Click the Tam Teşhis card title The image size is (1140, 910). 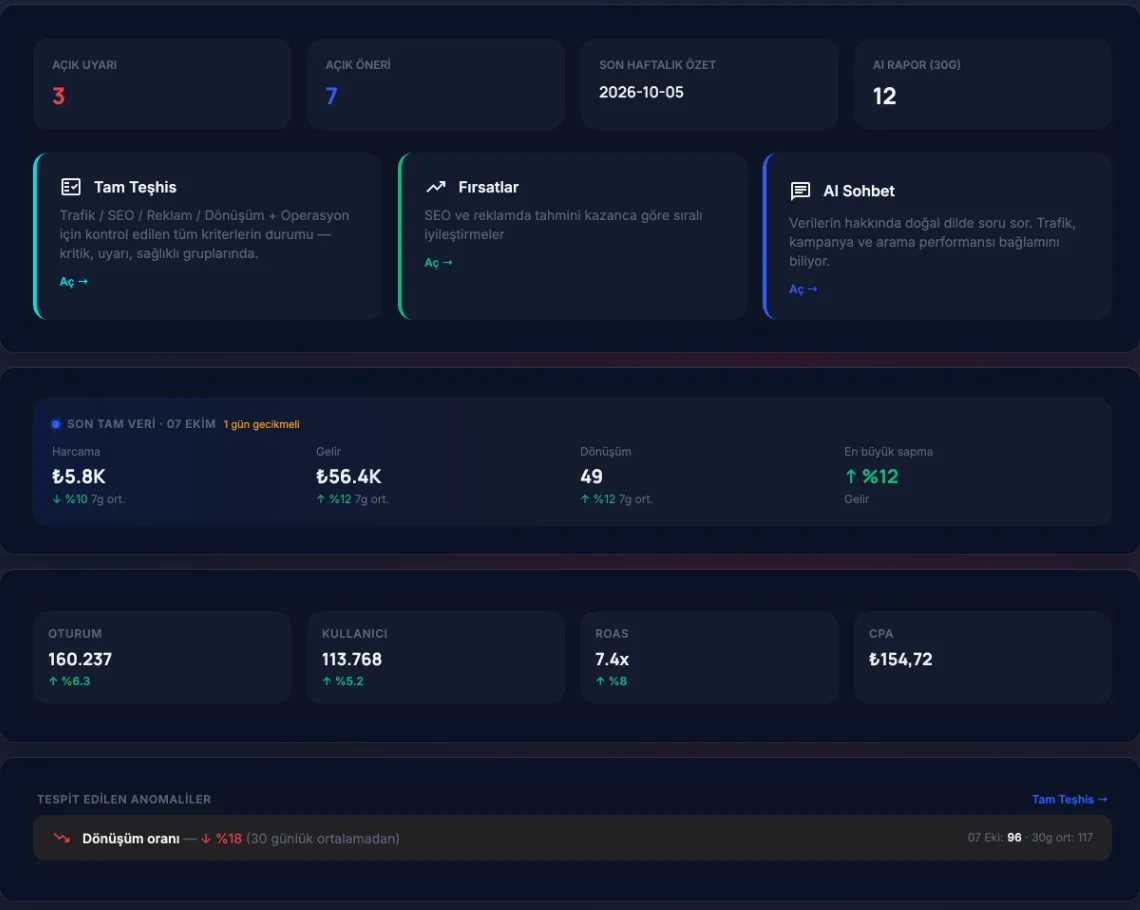pyautogui.click(x=135, y=188)
